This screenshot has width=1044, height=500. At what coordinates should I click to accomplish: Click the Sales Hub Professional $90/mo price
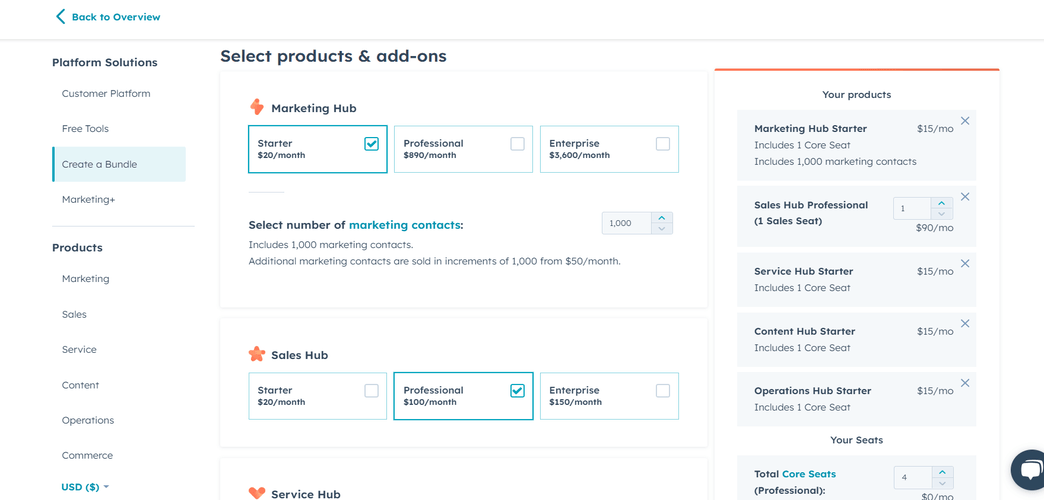pos(934,228)
